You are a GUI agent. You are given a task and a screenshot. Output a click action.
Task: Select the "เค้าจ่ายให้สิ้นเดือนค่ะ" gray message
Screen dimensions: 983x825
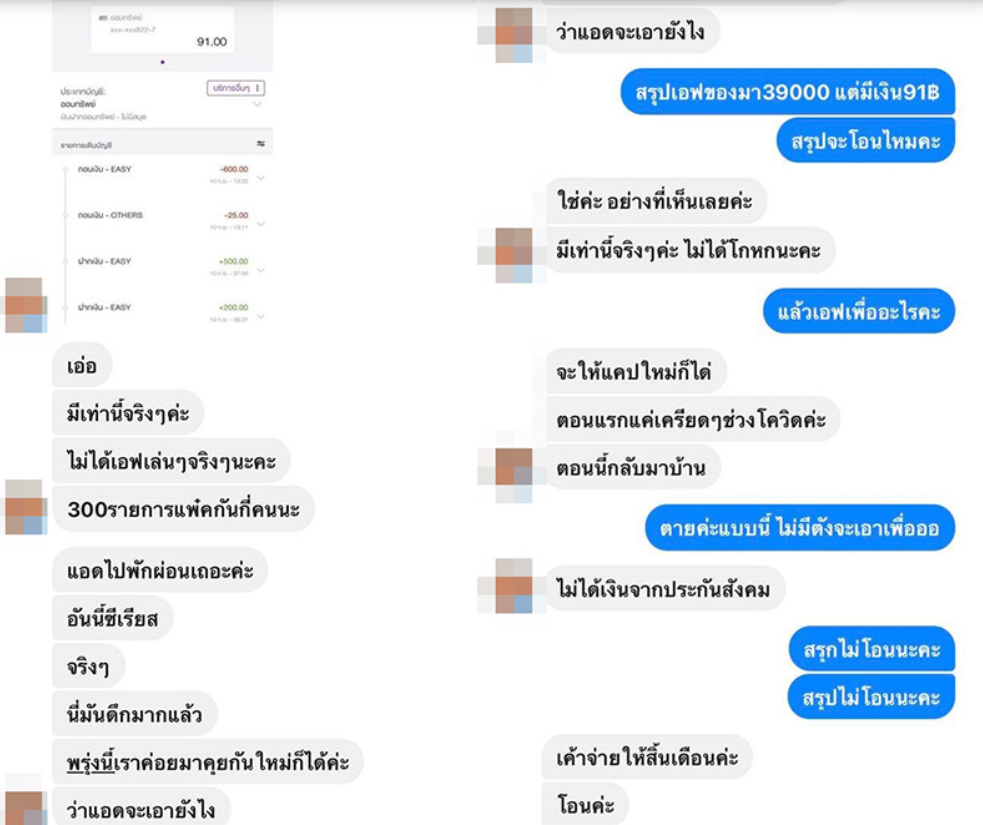(647, 757)
